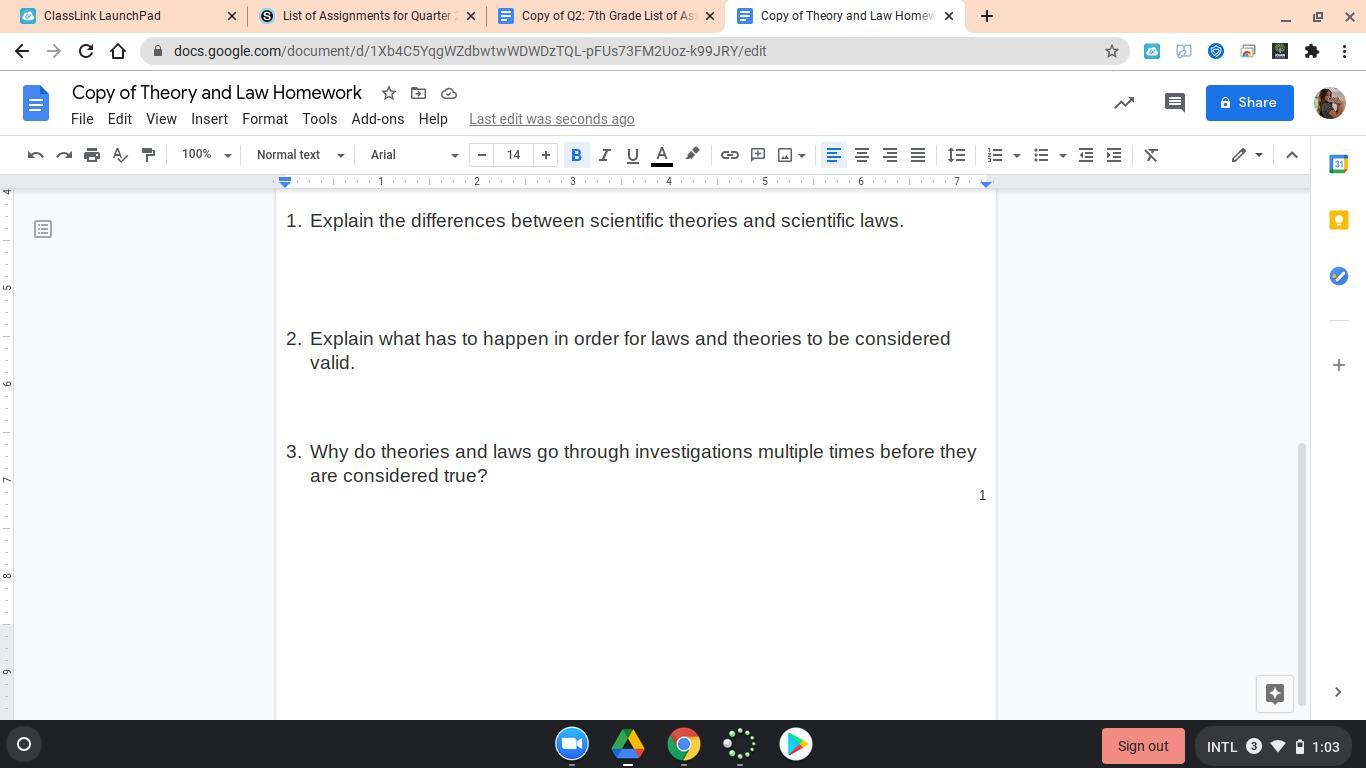Toggle Bold formatting
The image size is (1366, 768).
coord(576,155)
